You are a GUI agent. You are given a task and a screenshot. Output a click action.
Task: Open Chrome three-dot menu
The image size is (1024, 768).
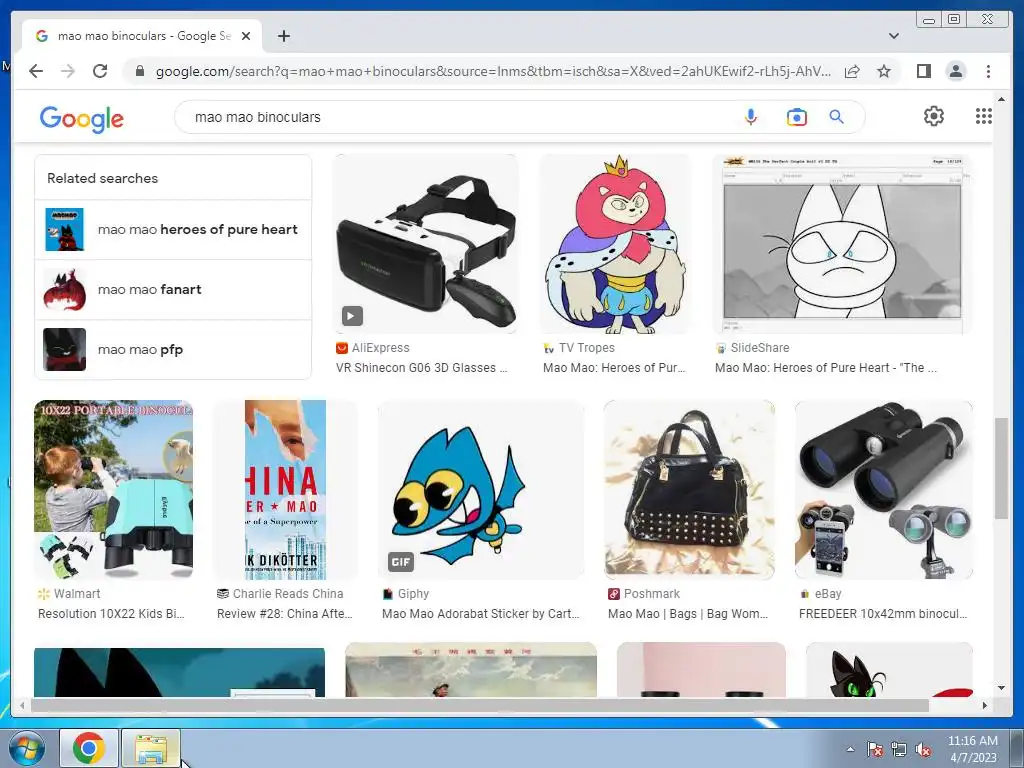[988, 71]
